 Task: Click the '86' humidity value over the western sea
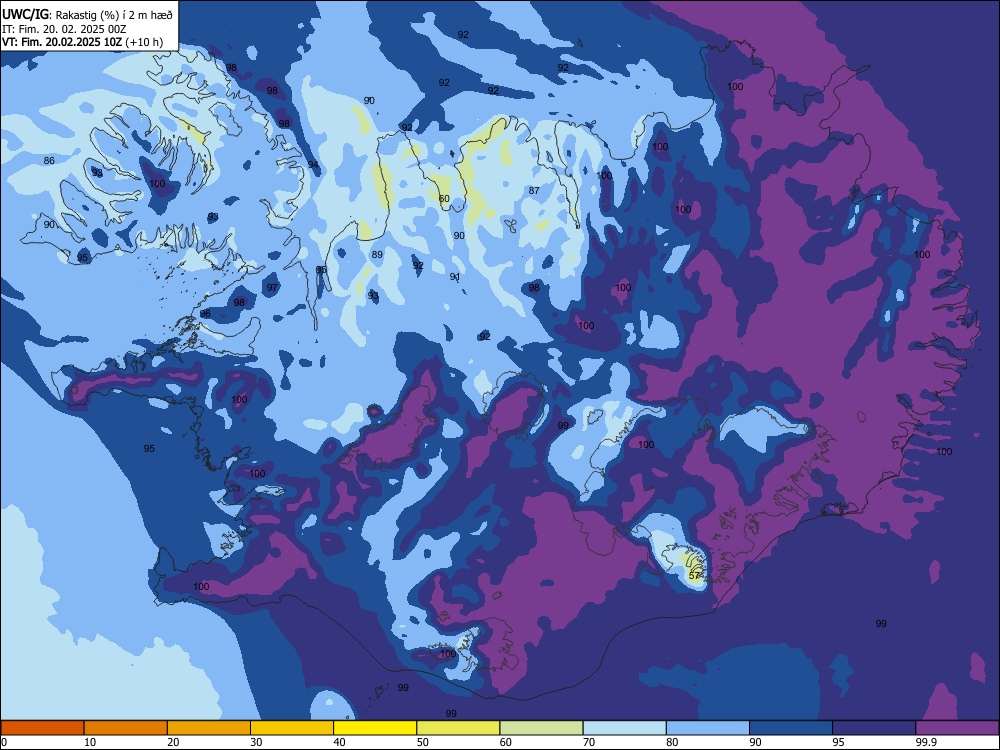point(49,160)
